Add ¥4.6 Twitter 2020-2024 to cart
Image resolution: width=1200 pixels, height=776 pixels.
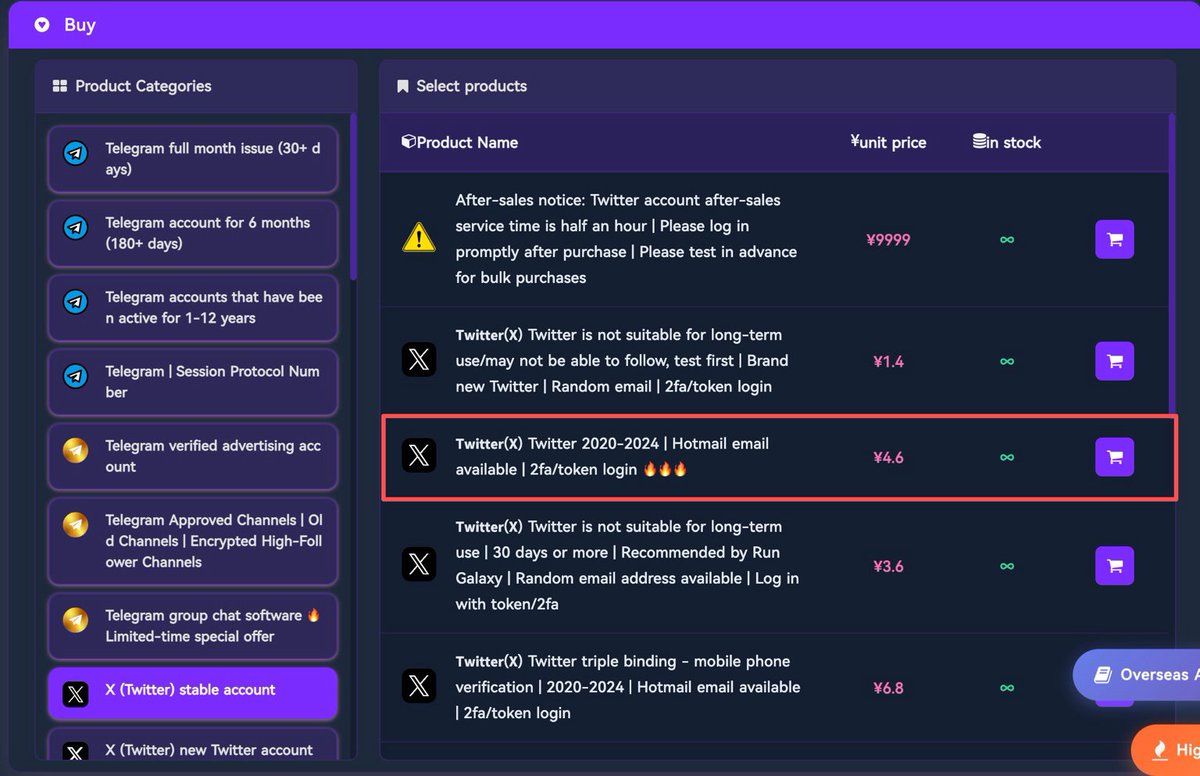pos(1115,457)
